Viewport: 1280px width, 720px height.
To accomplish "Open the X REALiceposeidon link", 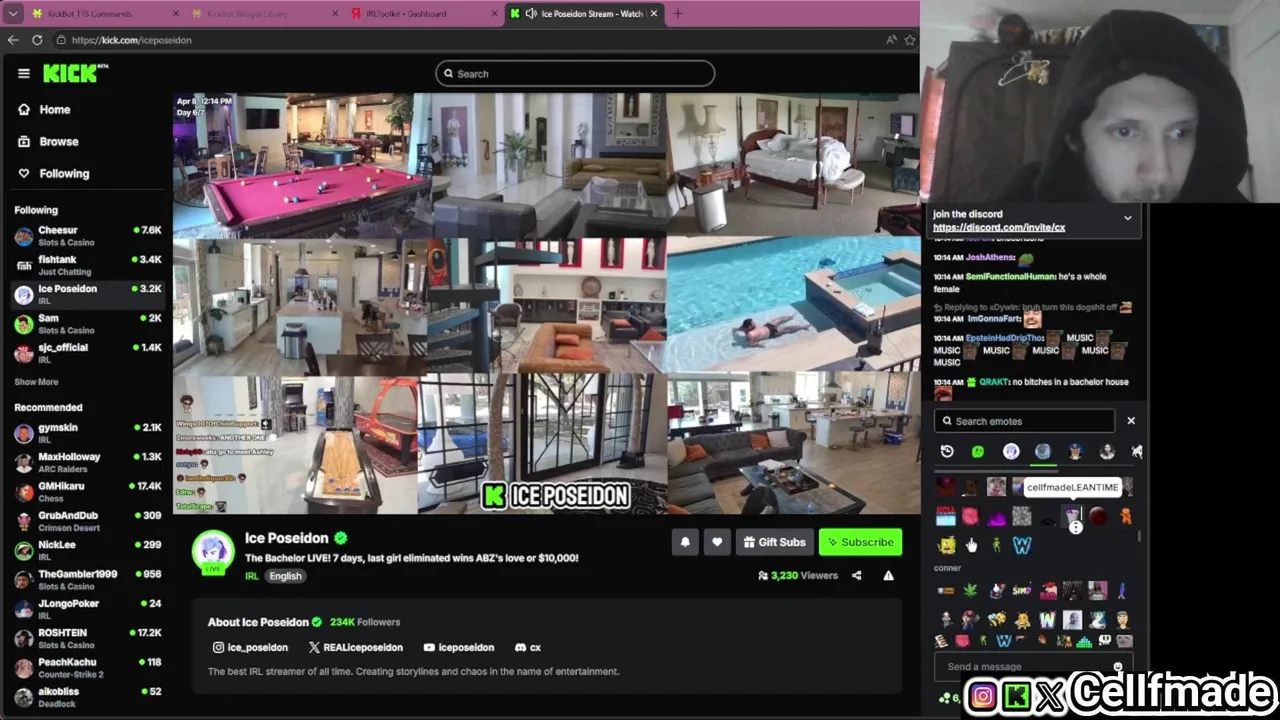I will coord(355,647).
